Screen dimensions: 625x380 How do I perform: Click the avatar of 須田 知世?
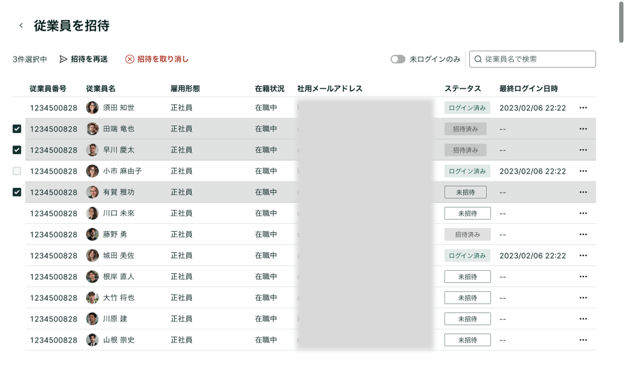point(92,108)
